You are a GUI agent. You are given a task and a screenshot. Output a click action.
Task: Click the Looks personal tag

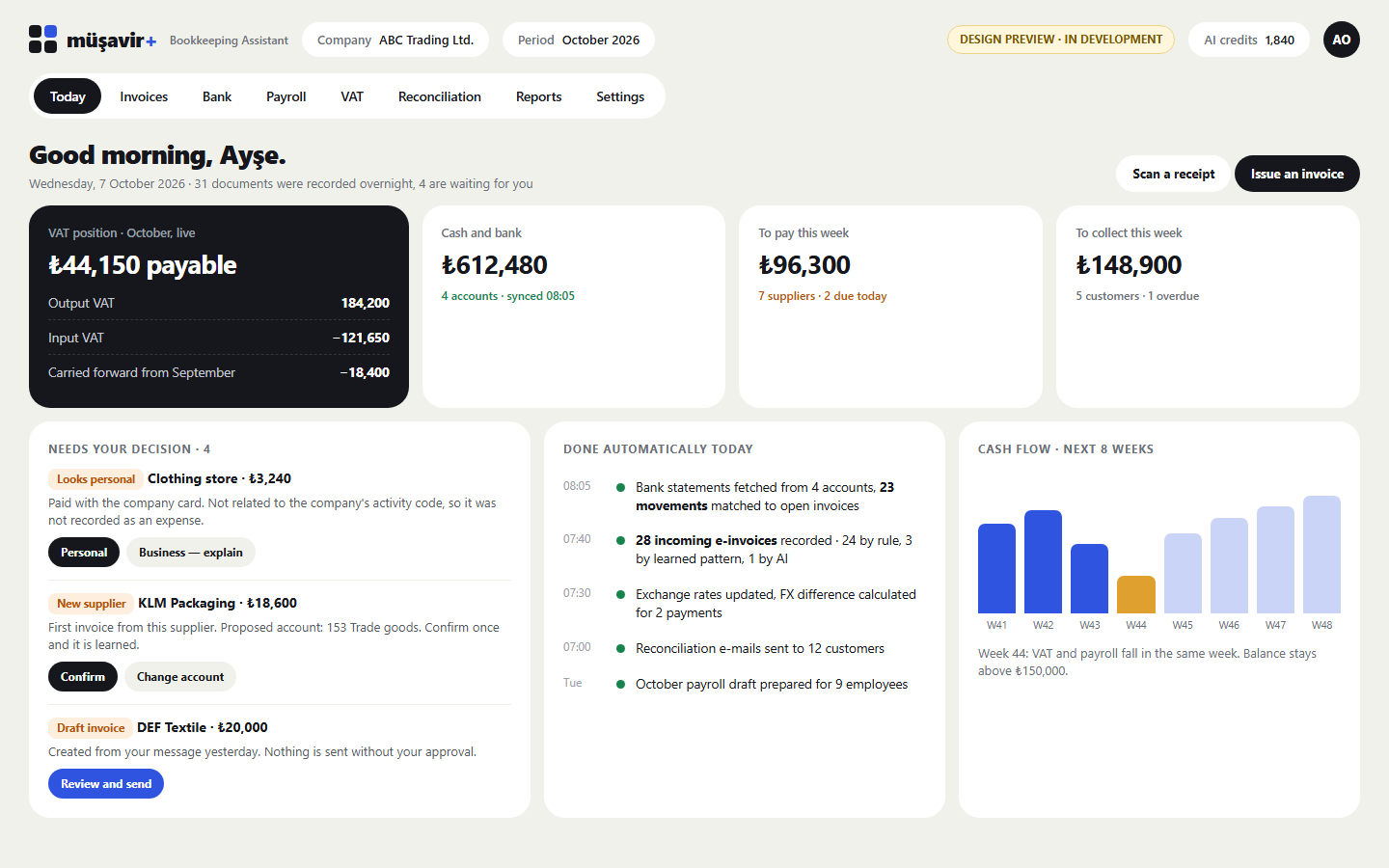(x=95, y=479)
